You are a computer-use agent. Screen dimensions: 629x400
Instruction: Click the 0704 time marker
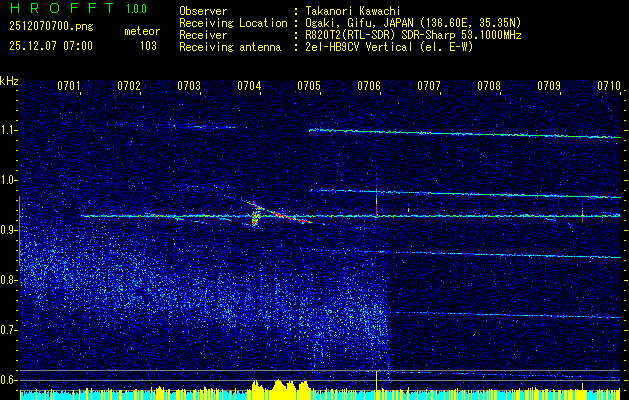tap(249, 85)
